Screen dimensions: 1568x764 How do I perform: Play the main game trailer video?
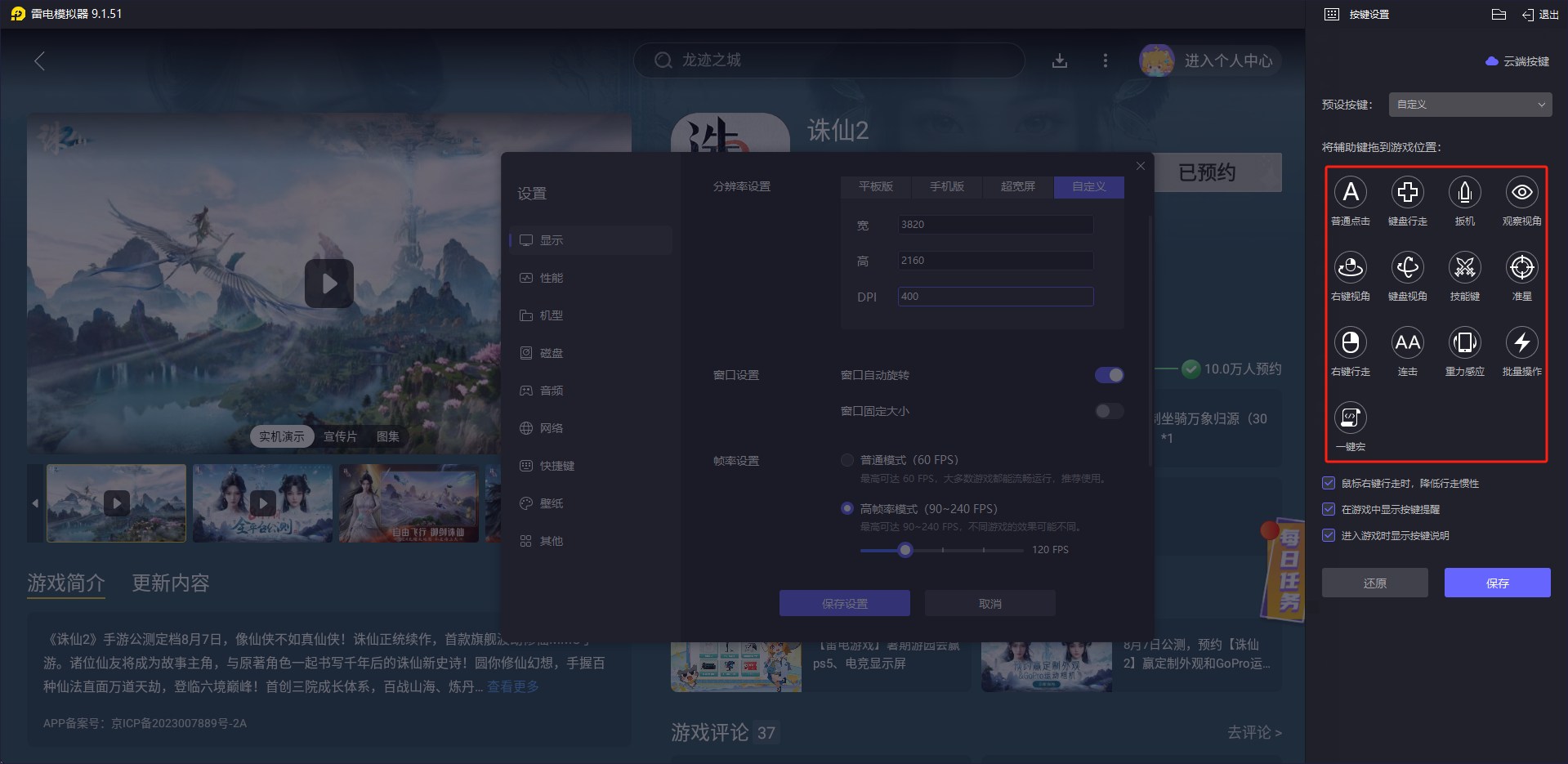click(329, 284)
